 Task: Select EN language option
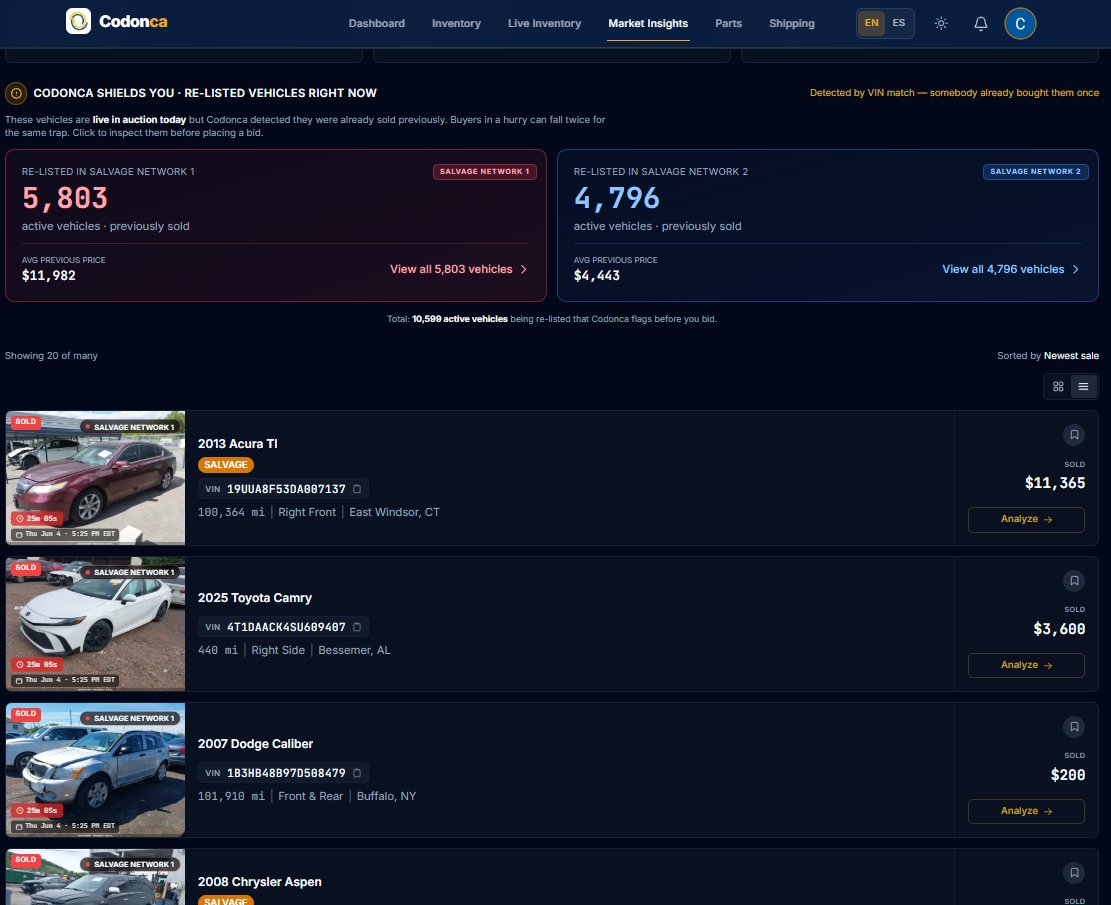[x=872, y=23]
